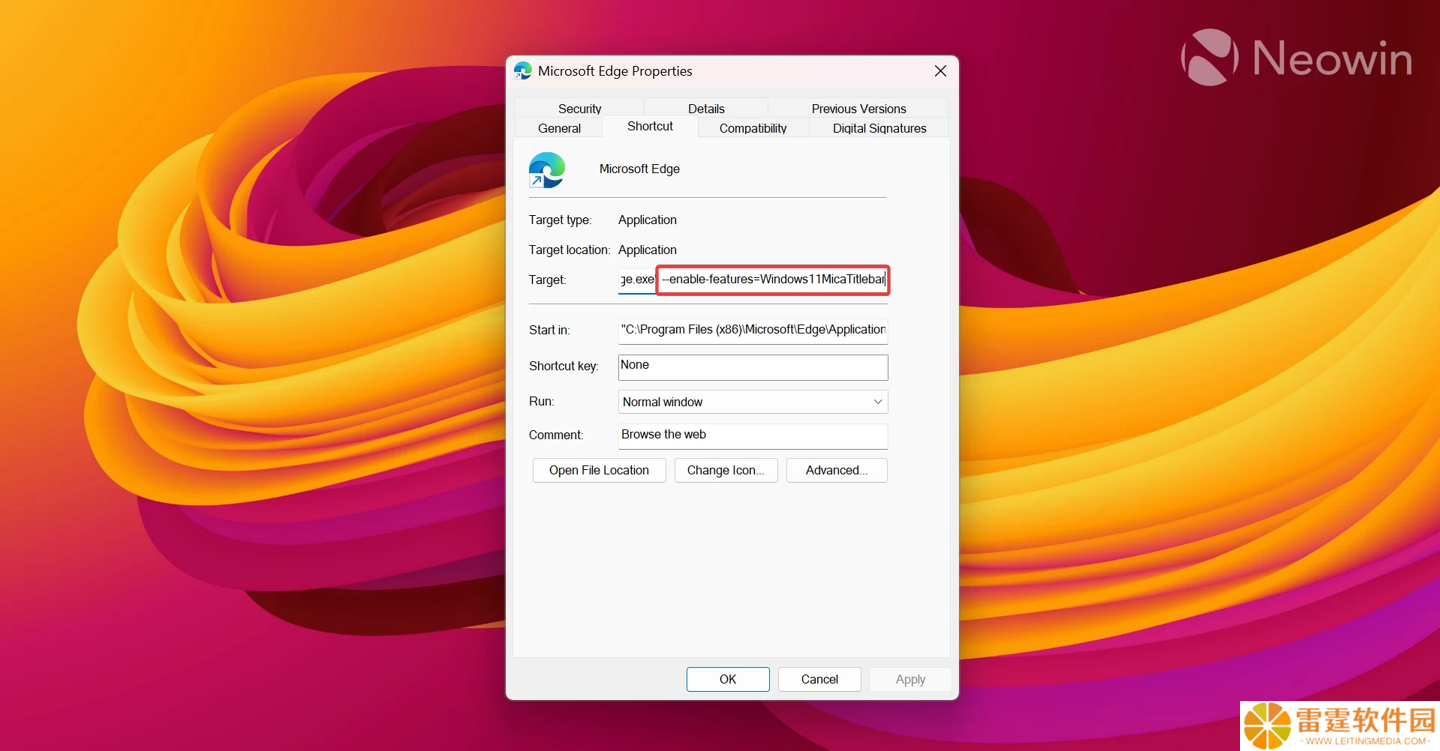Viewport: 1440px width, 751px height.
Task: Open Advanced shortcut settings
Action: pyautogui.click(x=837, y=470)
